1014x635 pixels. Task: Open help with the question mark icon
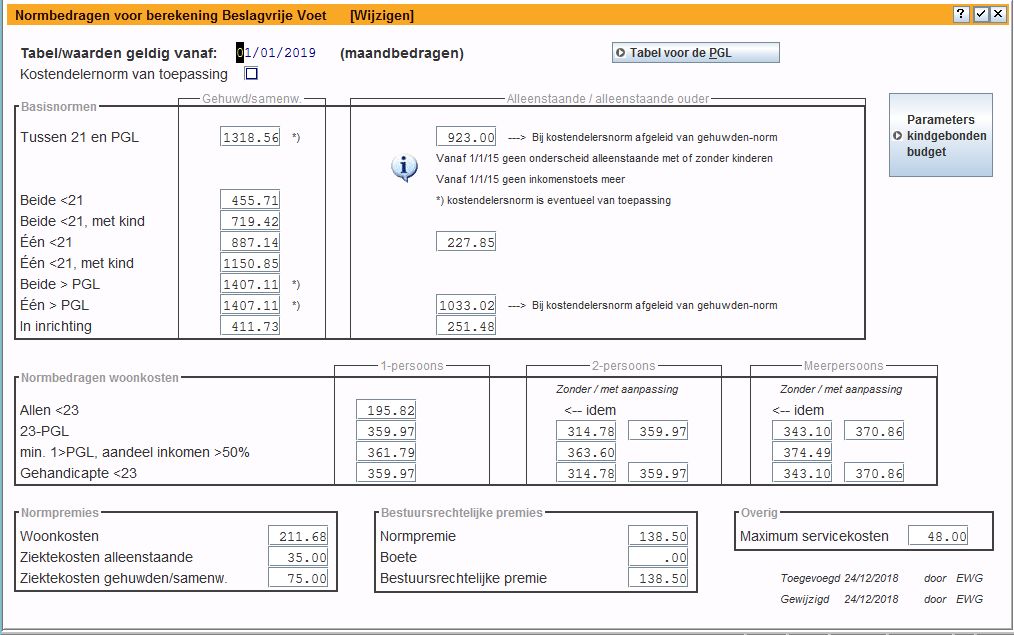[961, 14]
